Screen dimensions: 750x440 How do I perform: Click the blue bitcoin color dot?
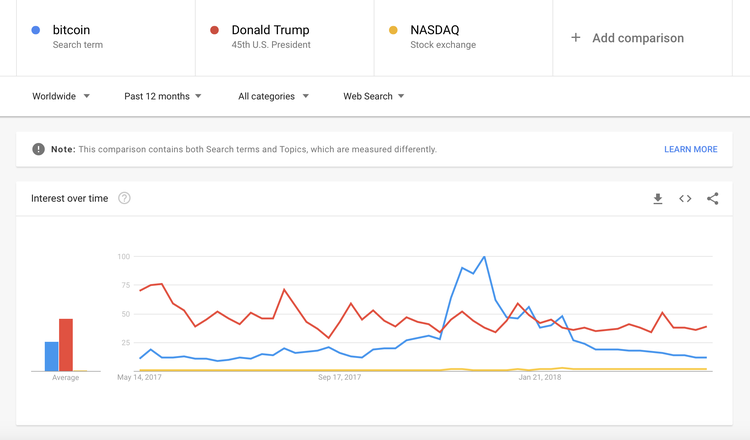click(36, 31)
